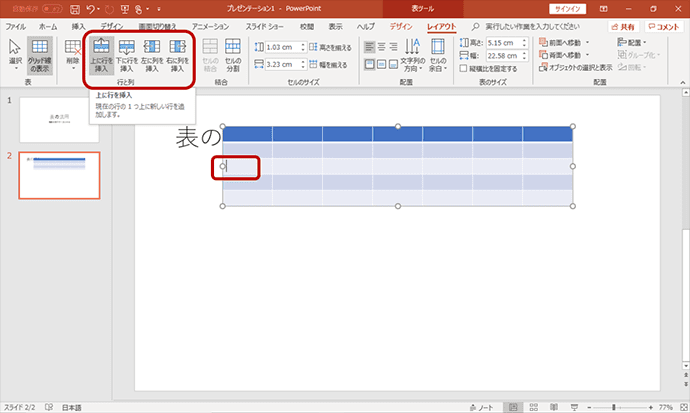Center cell text vertically
Screen dimensions: 690x413
[382, 65]
